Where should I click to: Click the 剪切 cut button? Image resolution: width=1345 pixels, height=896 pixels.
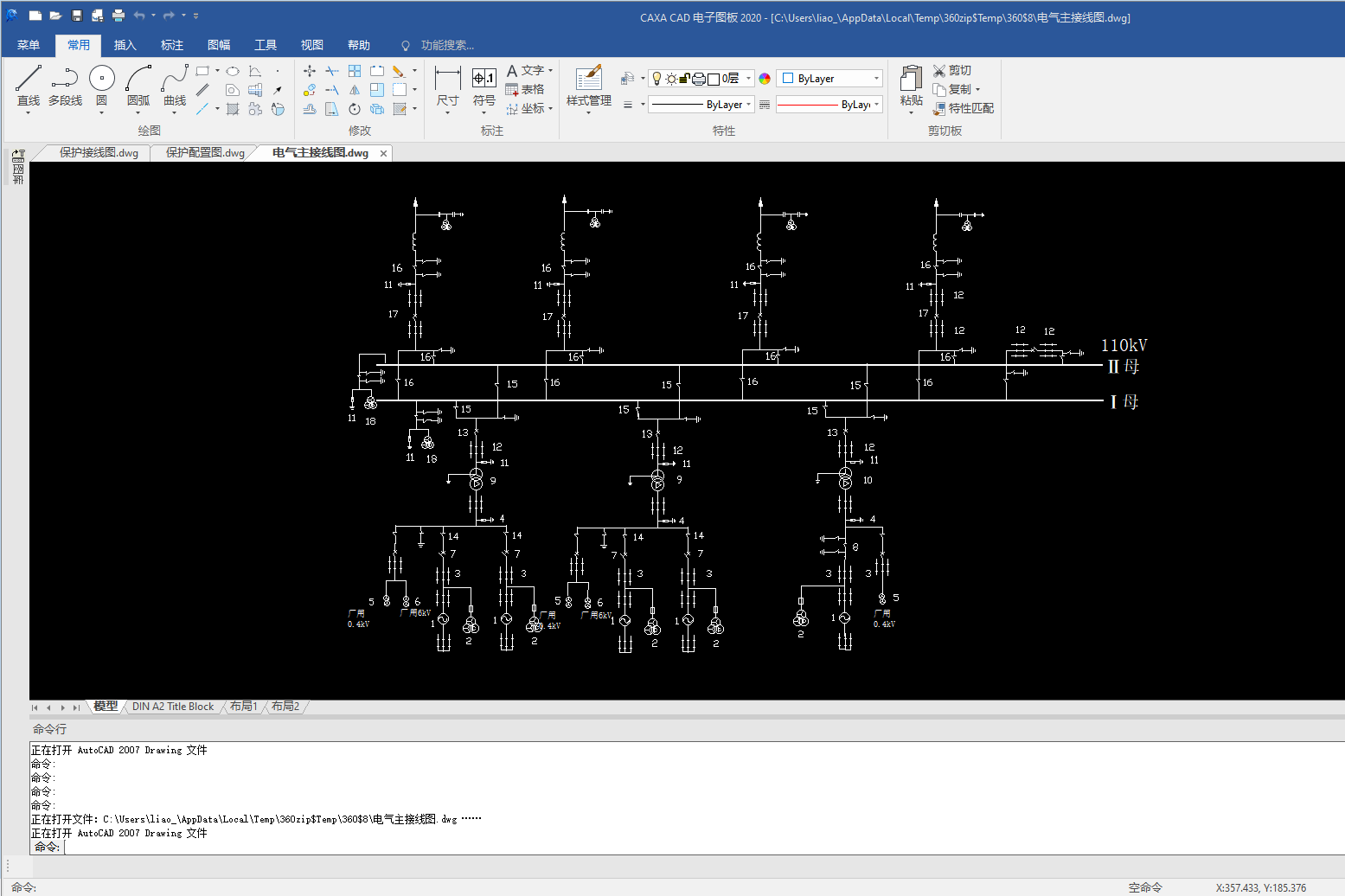[x=952, y=70]
